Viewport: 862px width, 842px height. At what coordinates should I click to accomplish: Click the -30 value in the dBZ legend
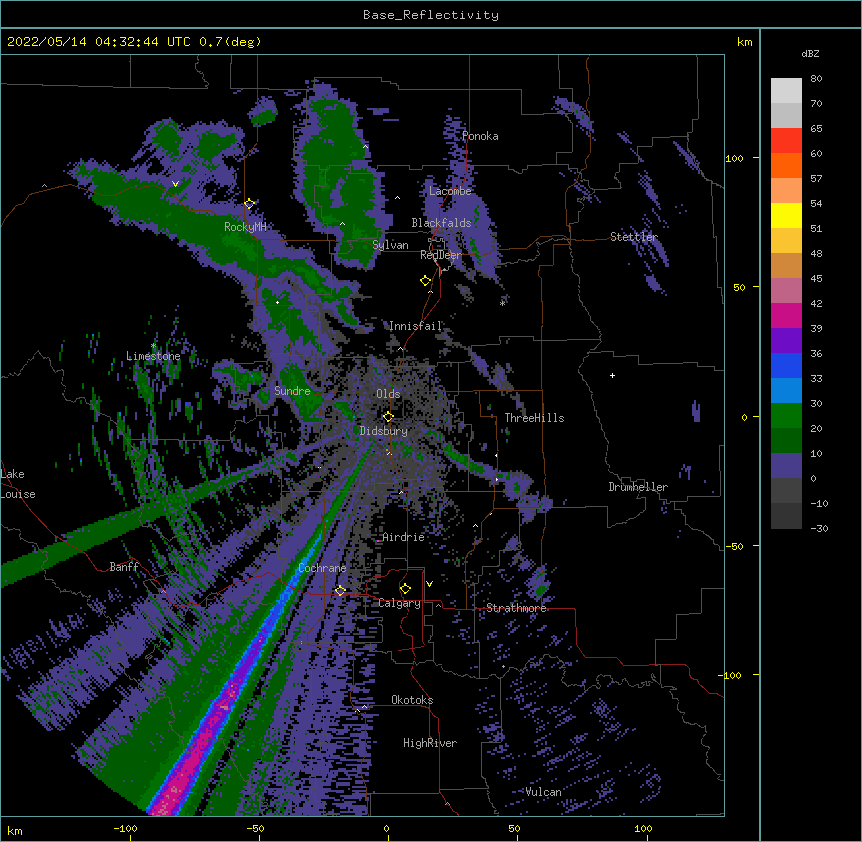[x=819, y=529]
